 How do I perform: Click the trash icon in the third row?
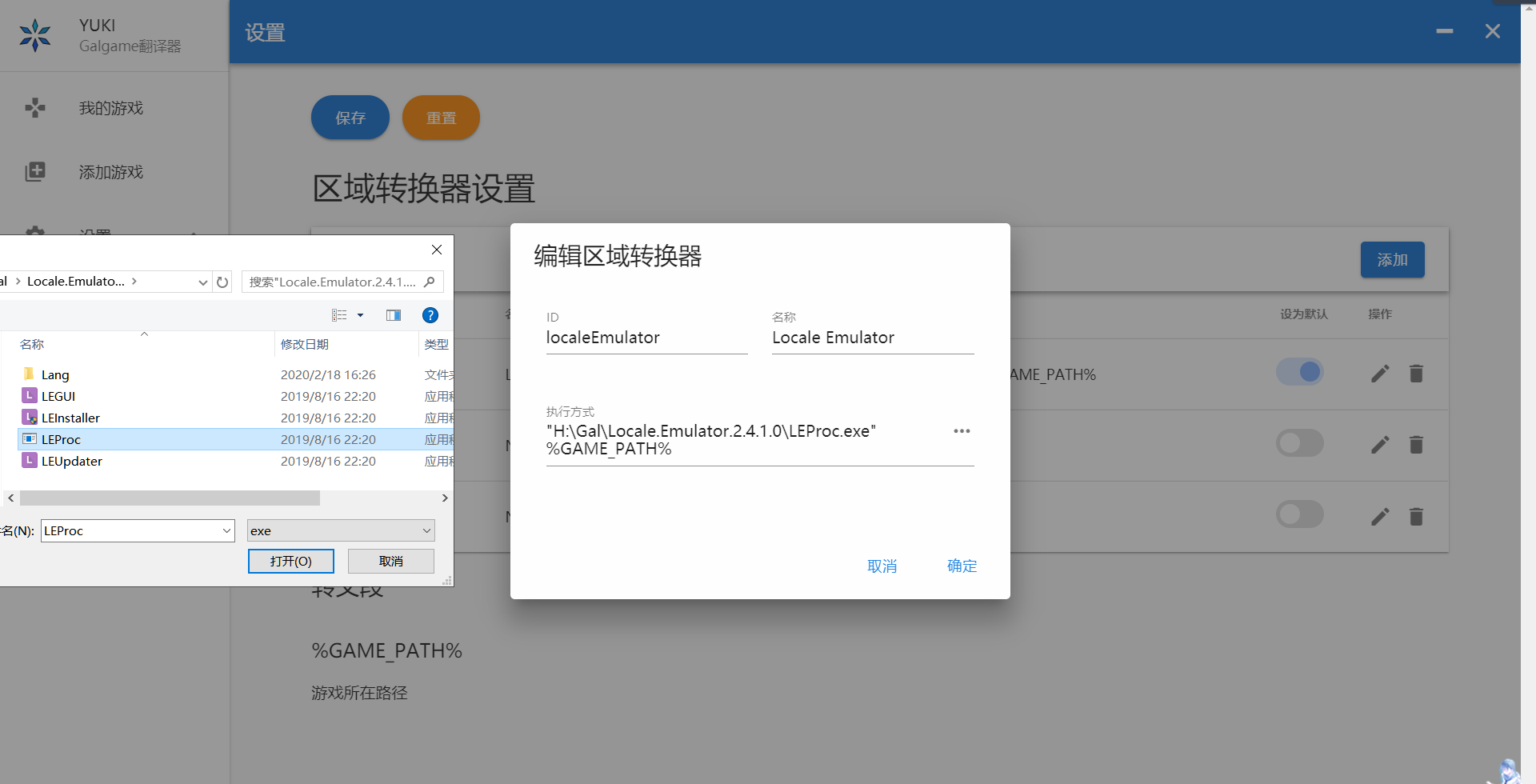pos(1416,517)
